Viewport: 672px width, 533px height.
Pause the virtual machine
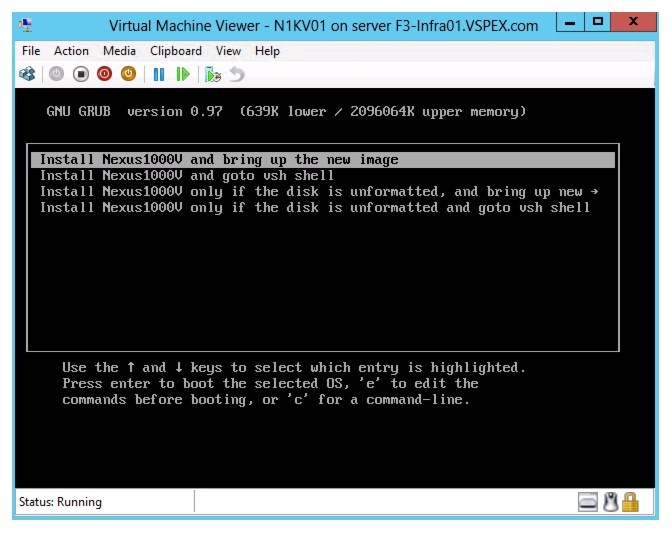coord(159,75)
